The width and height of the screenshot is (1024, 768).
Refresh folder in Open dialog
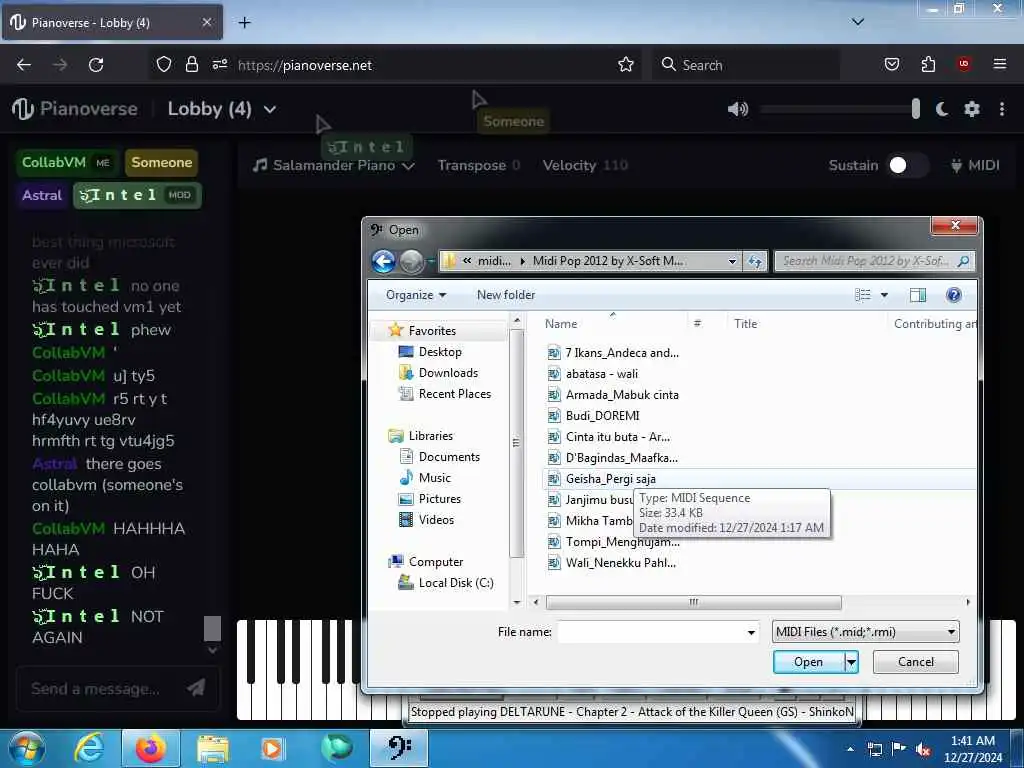(x=756, y=261)
